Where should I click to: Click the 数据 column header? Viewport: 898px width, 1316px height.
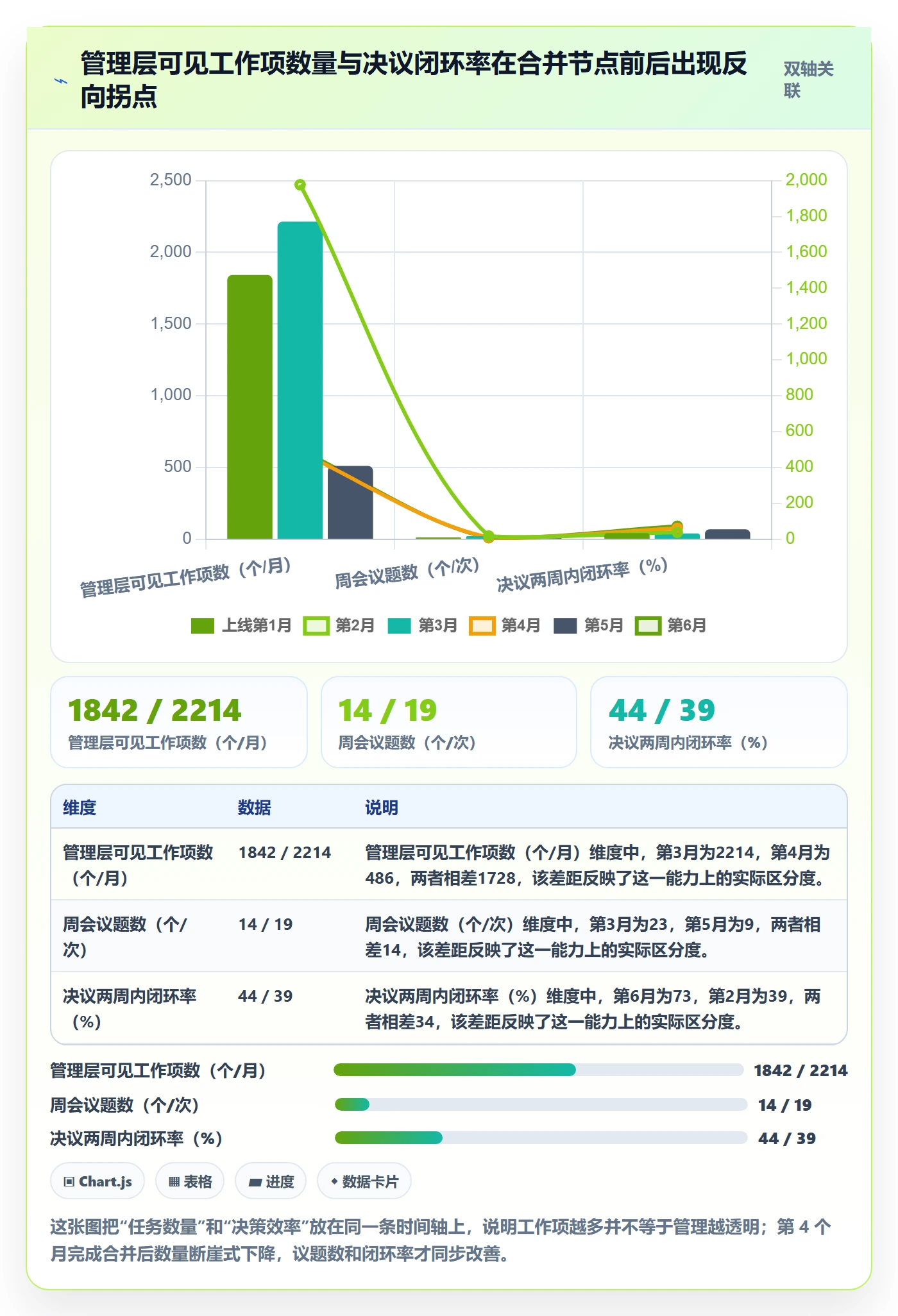coord(255,807)
